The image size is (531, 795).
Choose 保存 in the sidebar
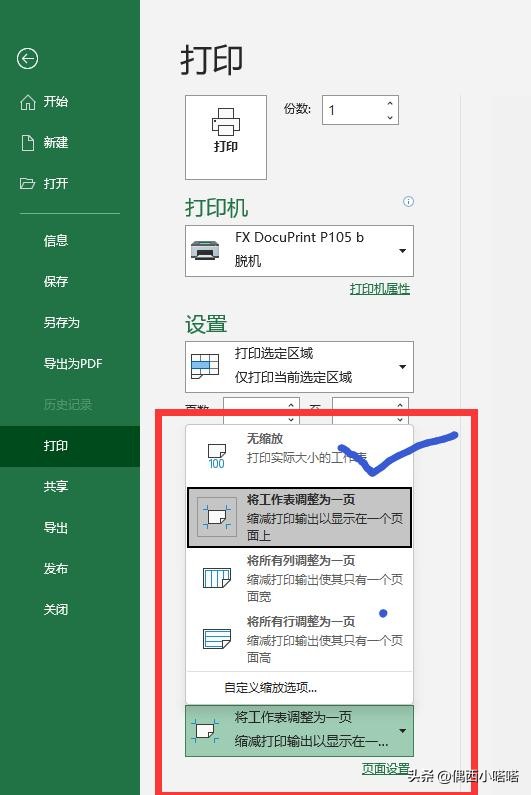[70, 281]
